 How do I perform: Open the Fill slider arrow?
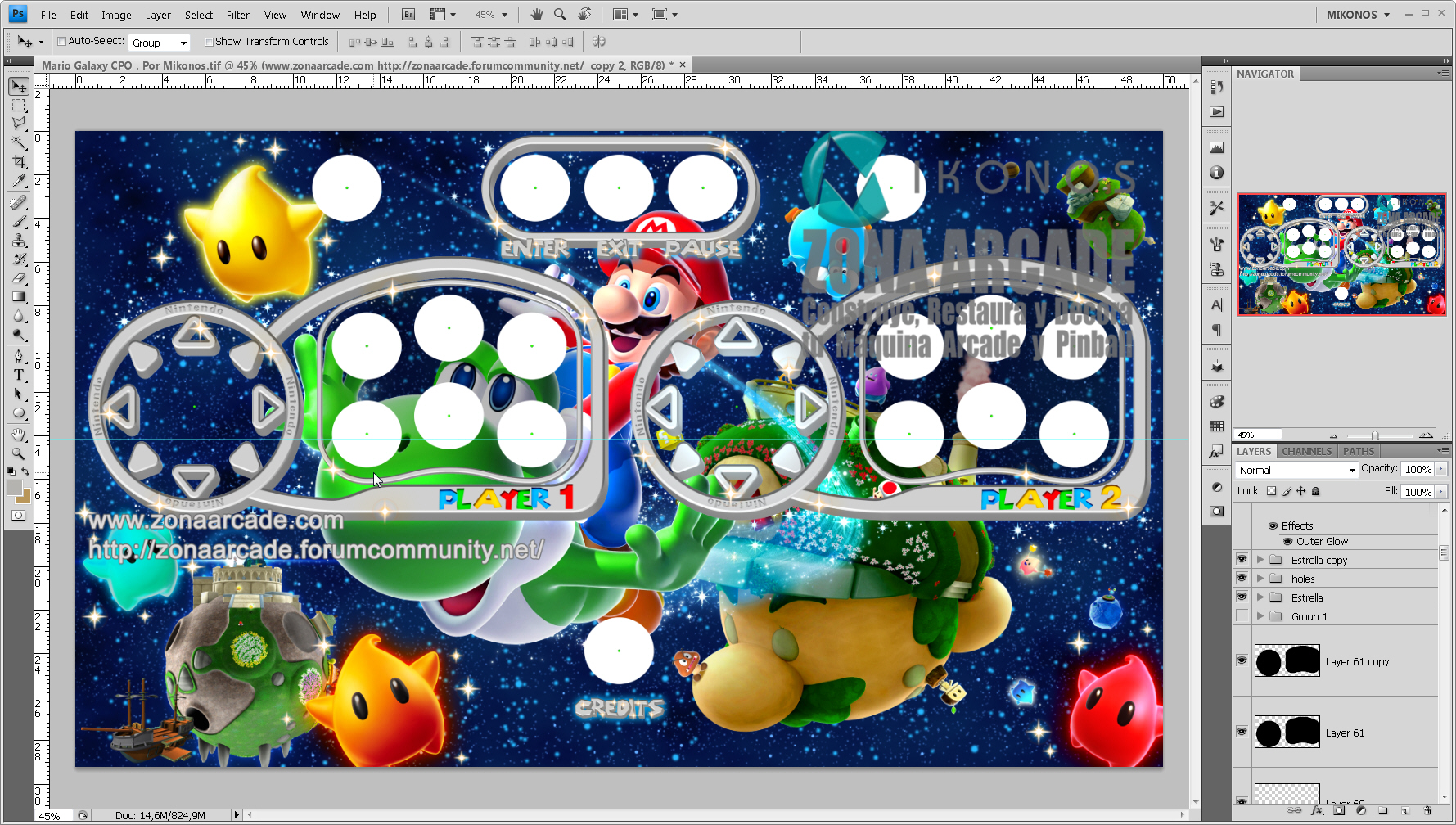[x=1441, y=491]
